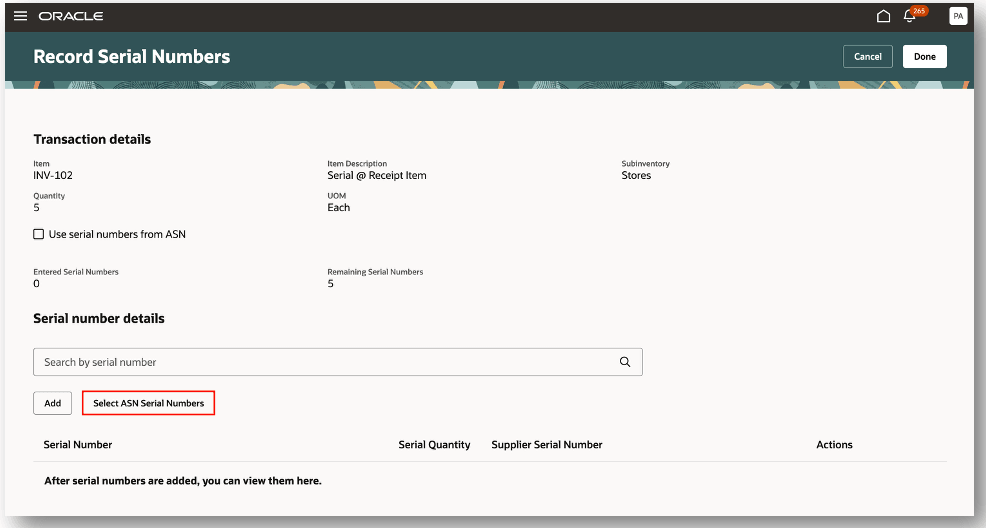This screenshot has width=986, height=528.
Task: Click the Oracle logo
Action: tap(71, 16)
